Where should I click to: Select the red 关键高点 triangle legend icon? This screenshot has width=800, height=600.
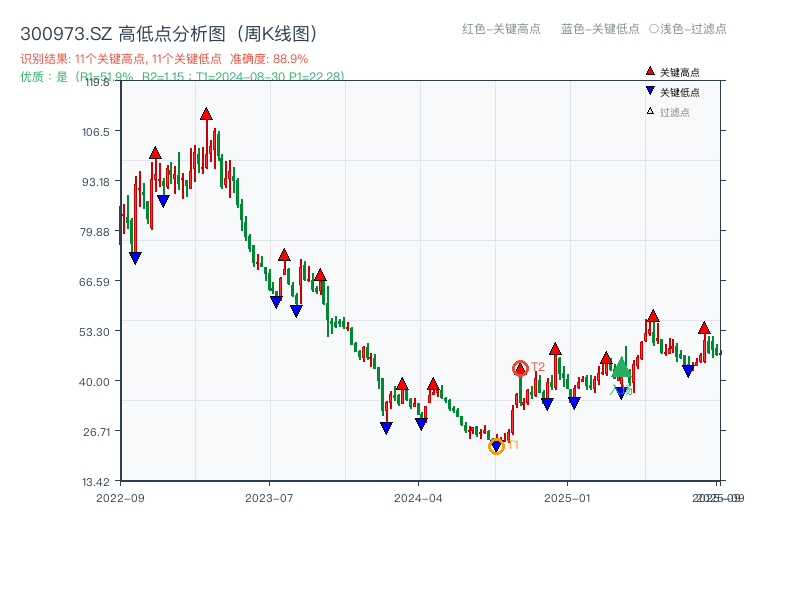648,71
